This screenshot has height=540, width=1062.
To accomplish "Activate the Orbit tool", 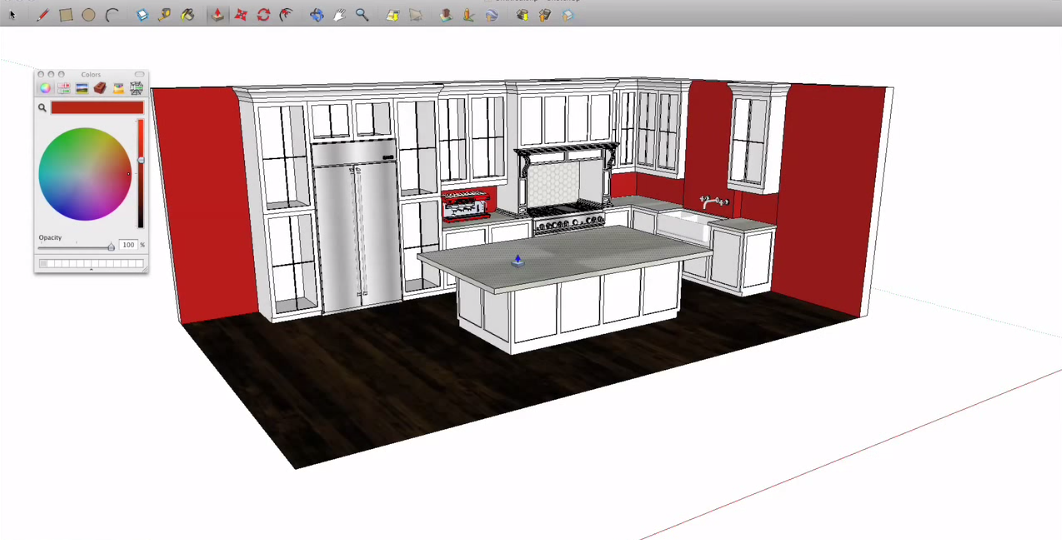I will pyautogui.click(x=317, y=14).
